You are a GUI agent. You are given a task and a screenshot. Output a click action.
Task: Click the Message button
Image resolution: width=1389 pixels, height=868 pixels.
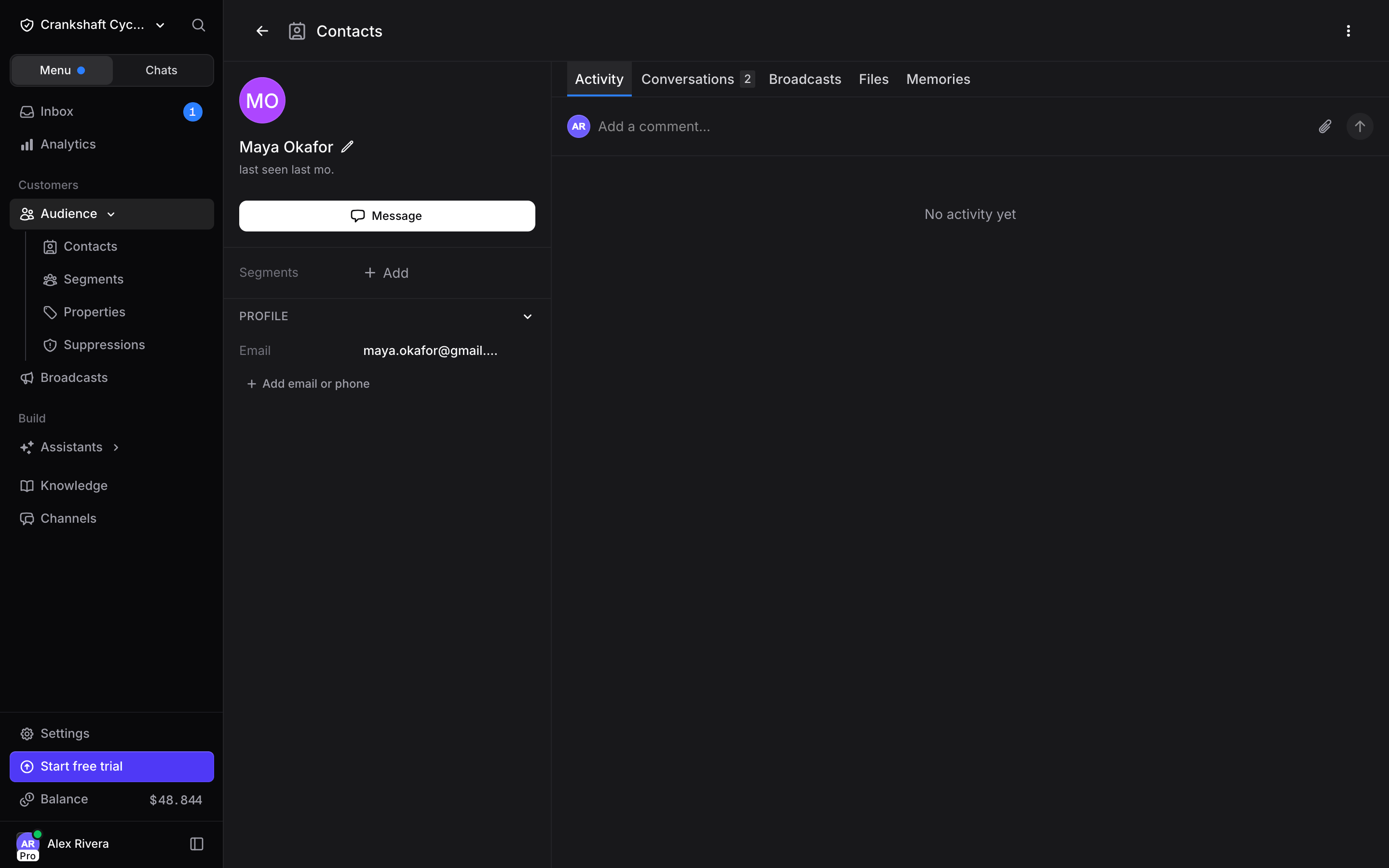(387, 216)
